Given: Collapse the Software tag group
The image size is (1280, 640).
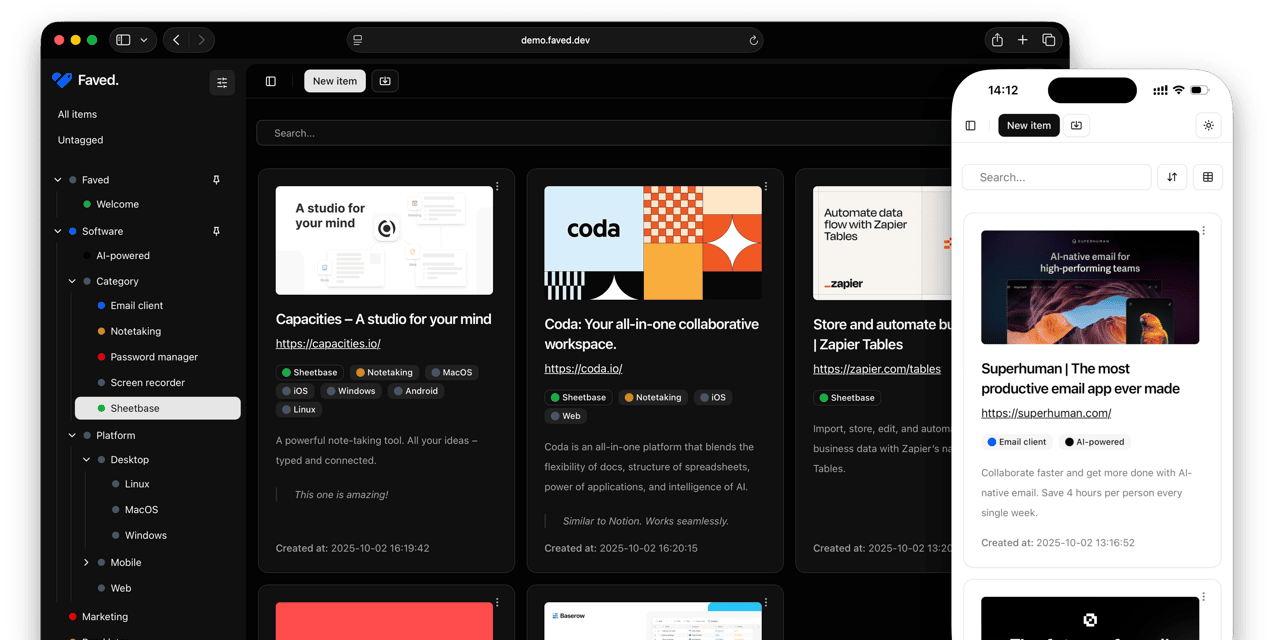Looking at the screenshot, I should (x=58, y=231).
